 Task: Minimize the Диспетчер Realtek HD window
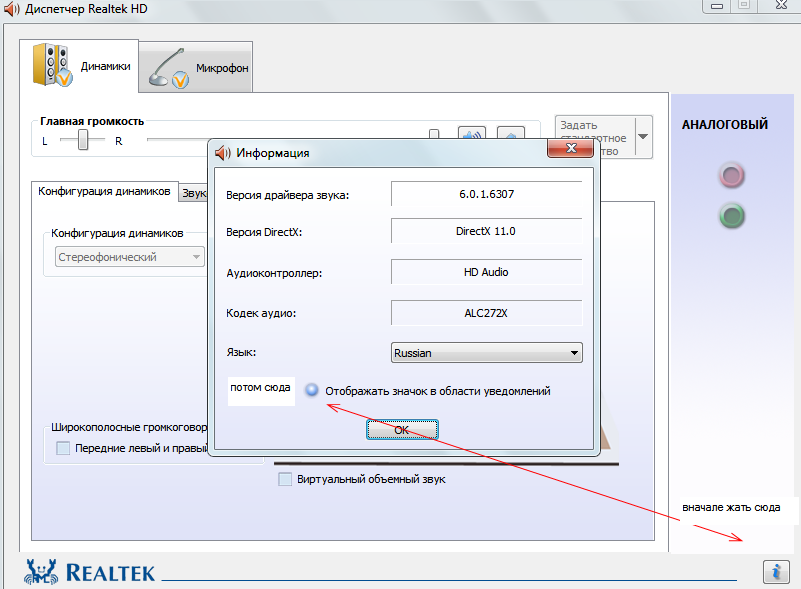pyautogui.click(x=717, y=6)
